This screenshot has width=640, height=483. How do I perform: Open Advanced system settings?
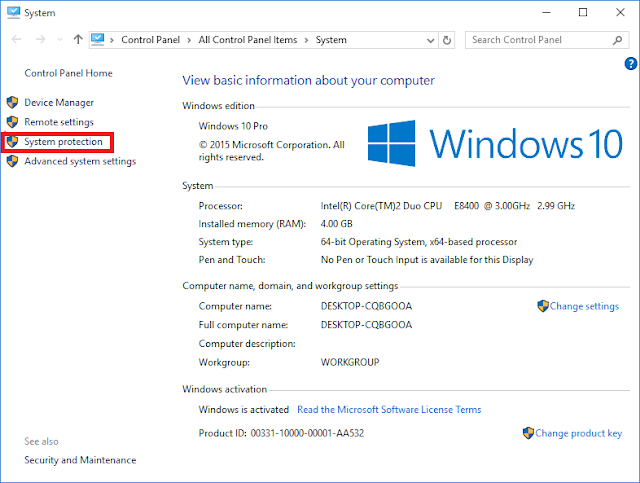[80, 161]
